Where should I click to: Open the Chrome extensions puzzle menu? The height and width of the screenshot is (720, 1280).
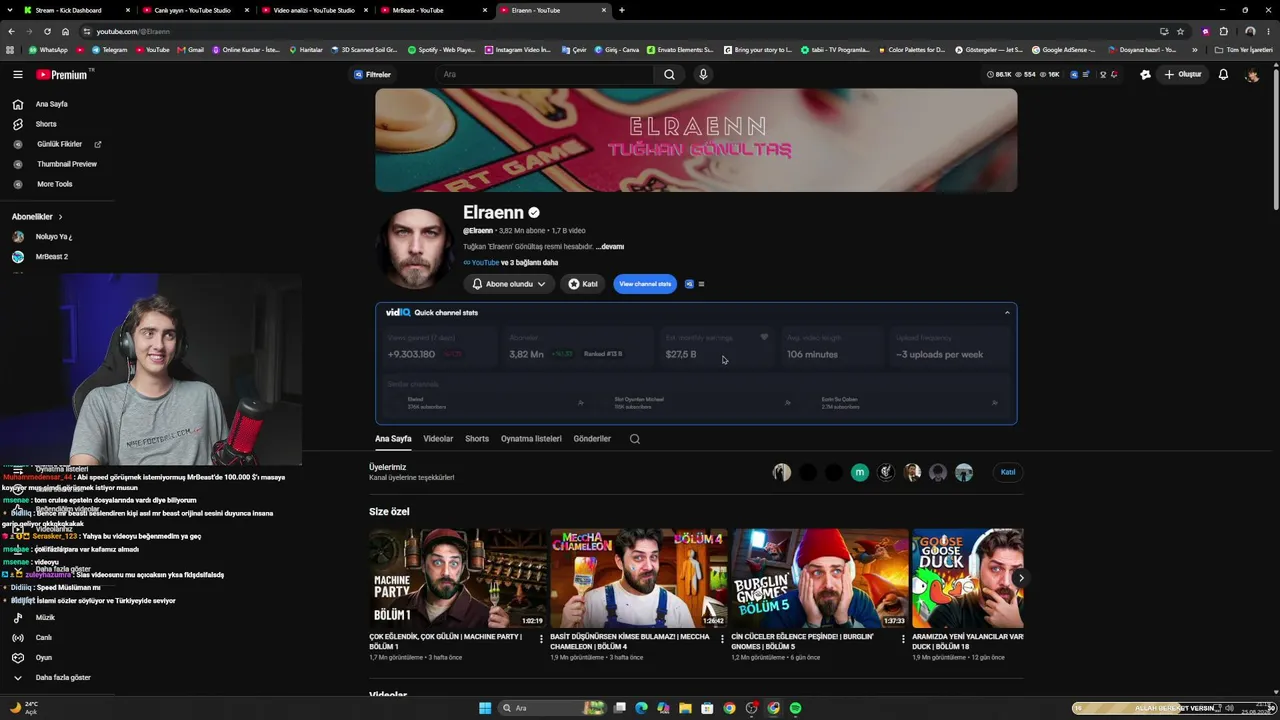[x=1223, y=31]
